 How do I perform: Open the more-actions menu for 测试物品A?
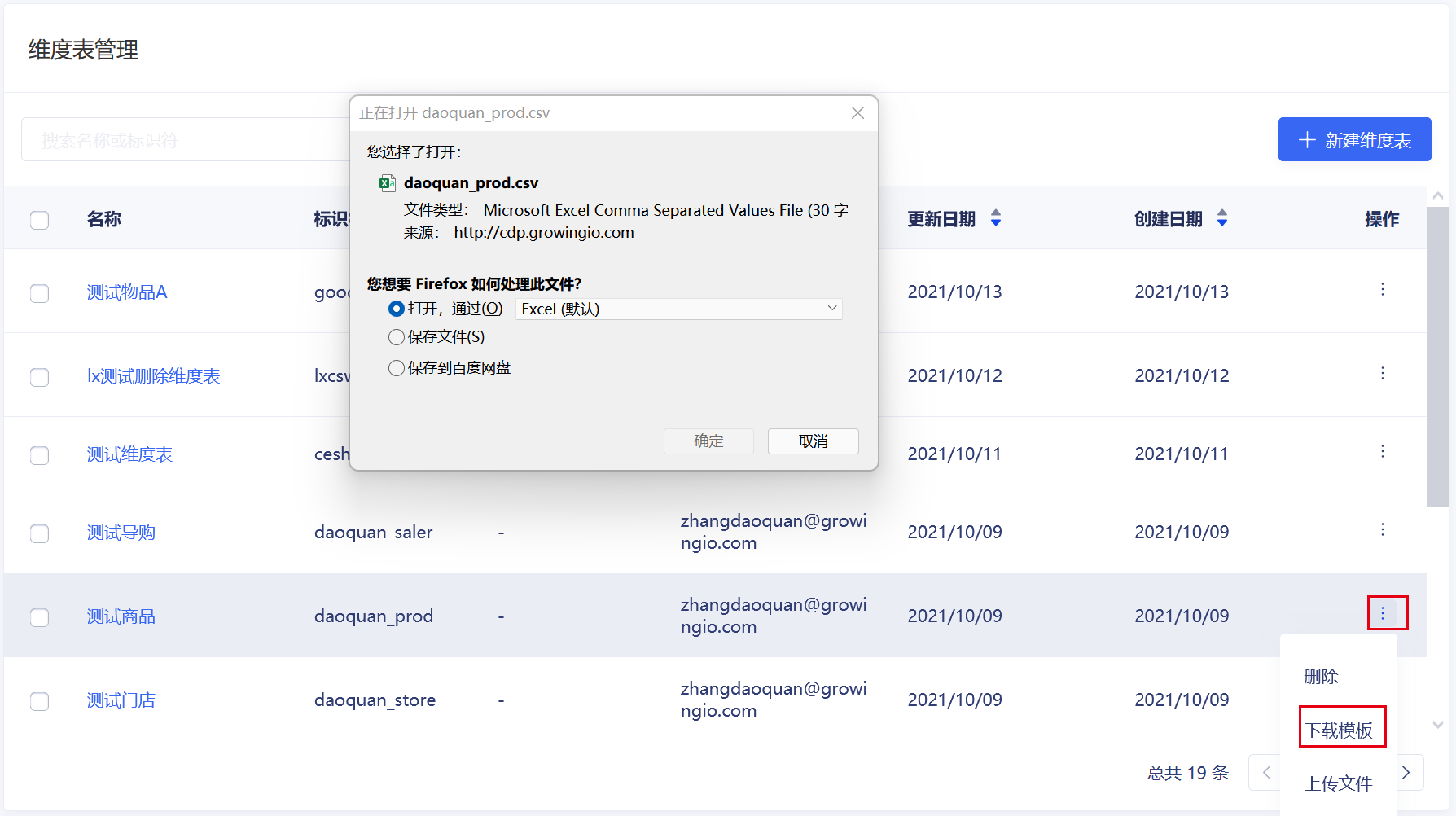[x=1382, y=289]
